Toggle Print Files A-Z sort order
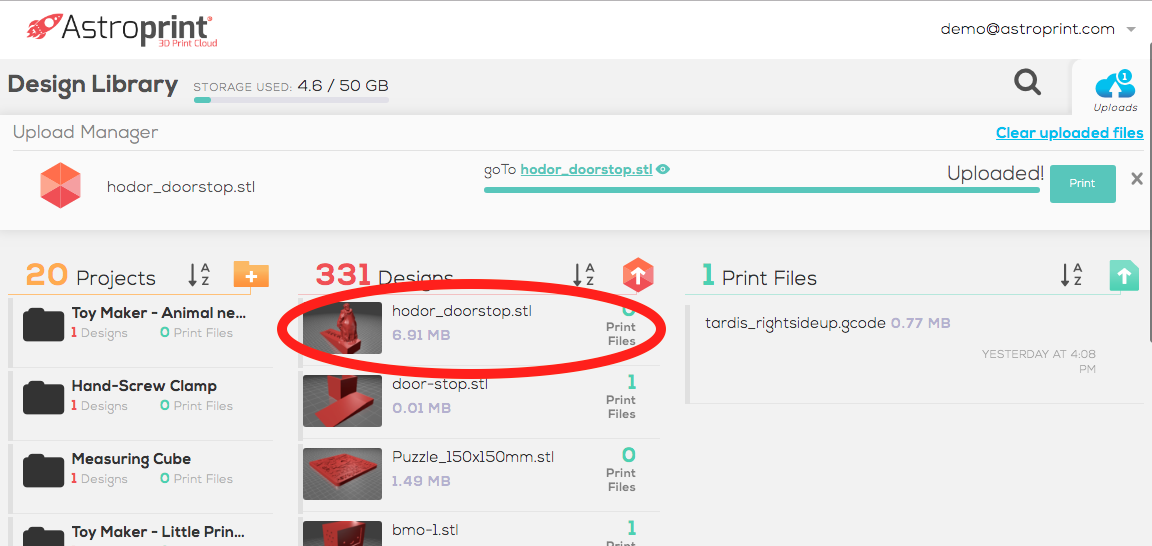The height and width of the screenshot is (546, 1152). (x=1071, y=275)
